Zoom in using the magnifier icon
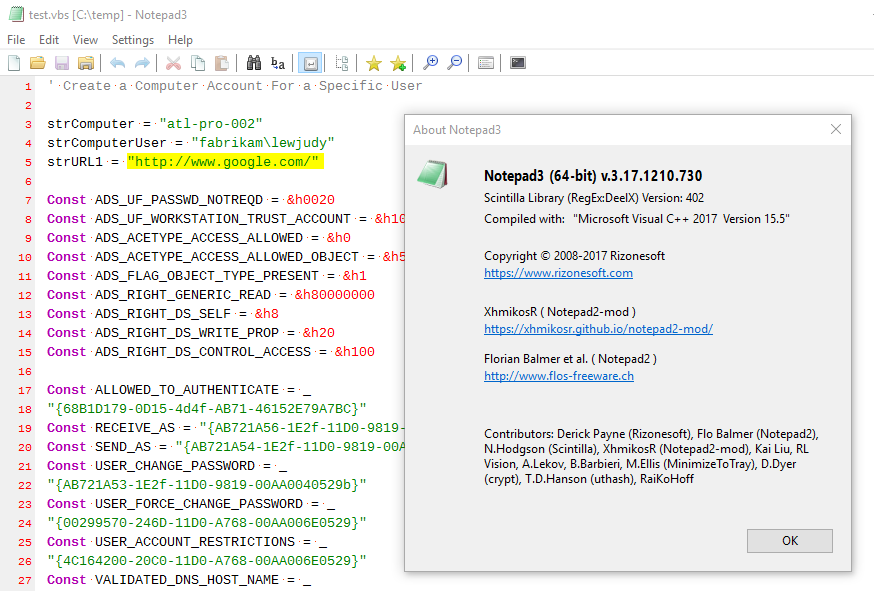This screenshot has height=591, width=874. [430, 62]
